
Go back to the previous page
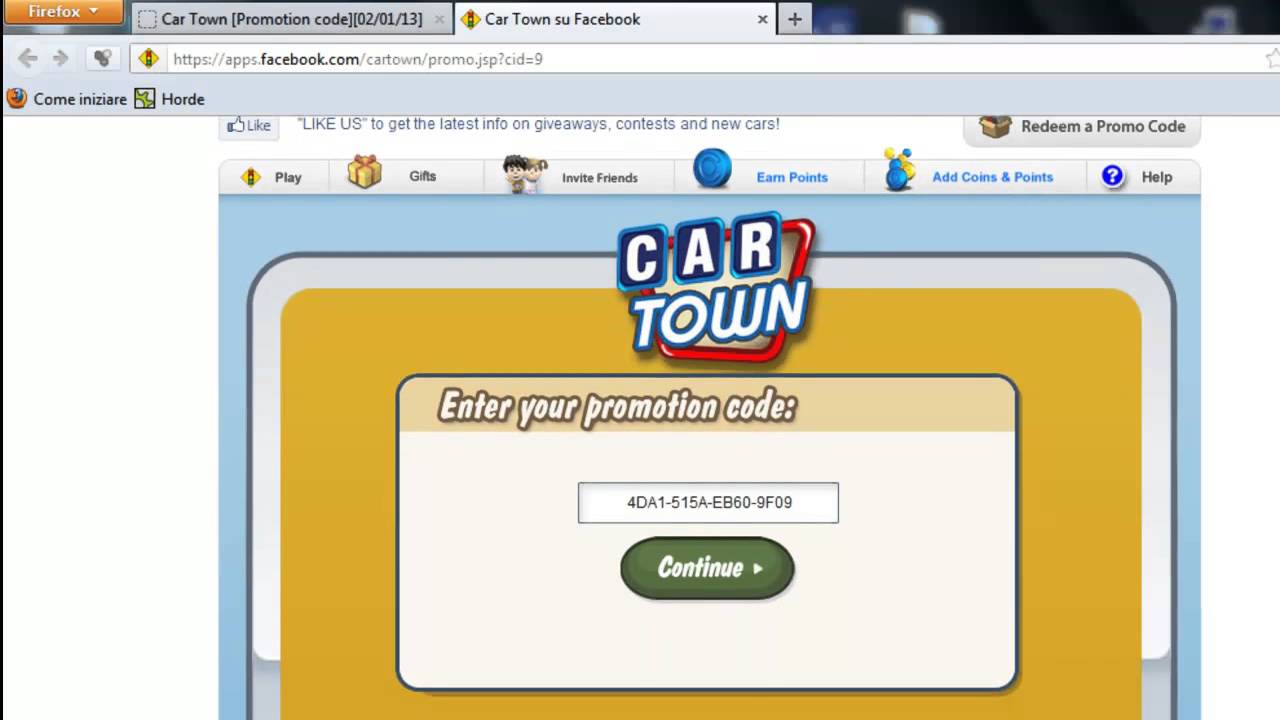28,59
